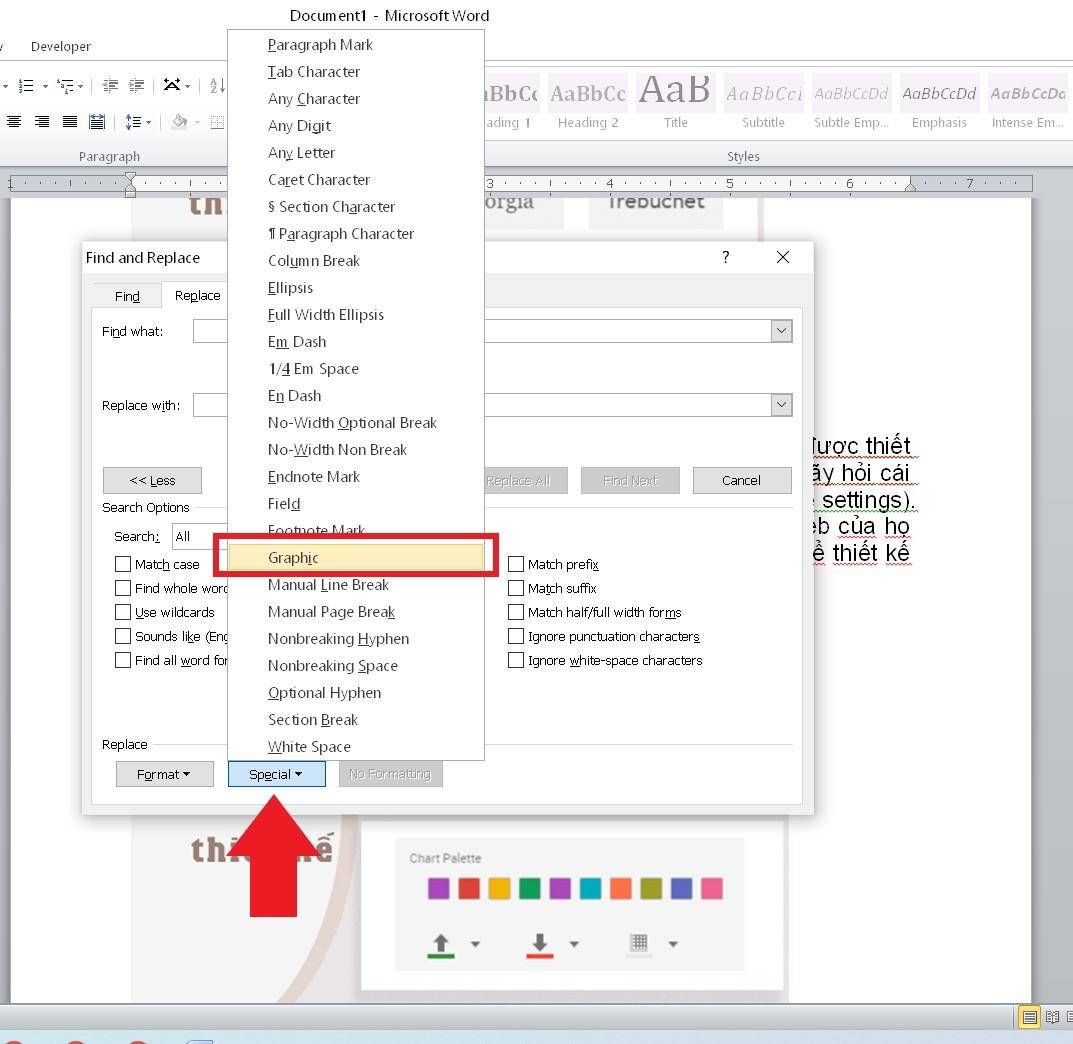This screenshot has width=1073, height=1044.
Task: Click the No Formatting button
Action: 390,774
